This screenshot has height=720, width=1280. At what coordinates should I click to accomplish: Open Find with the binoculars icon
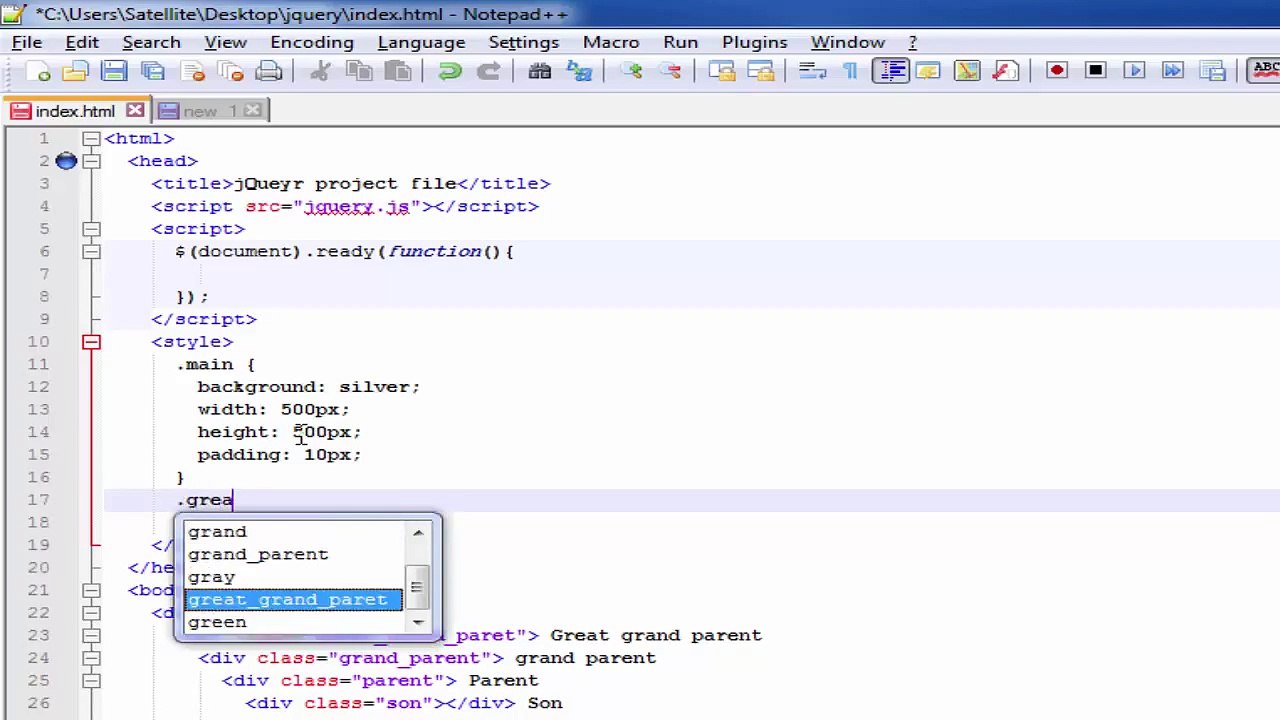pos(540,71)
